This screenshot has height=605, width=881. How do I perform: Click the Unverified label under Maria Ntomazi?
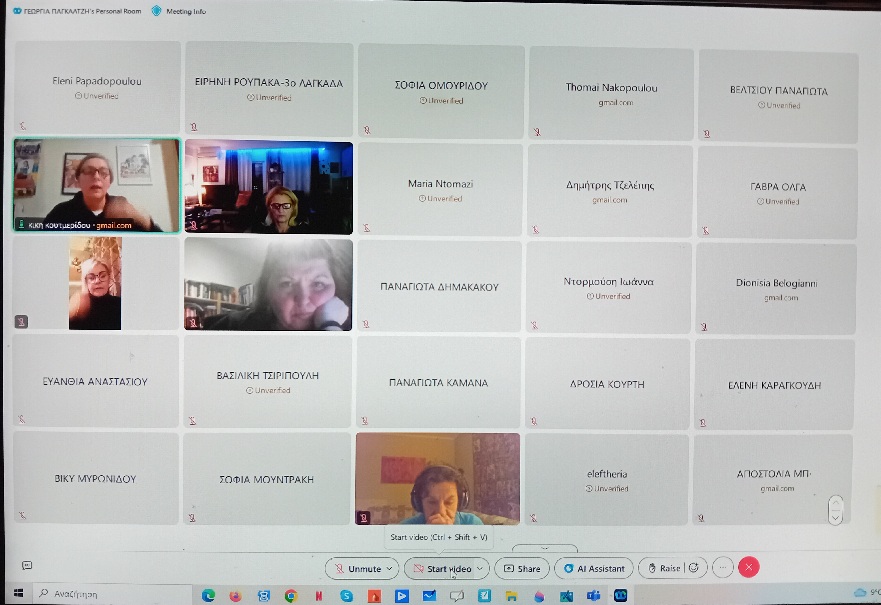440,198
